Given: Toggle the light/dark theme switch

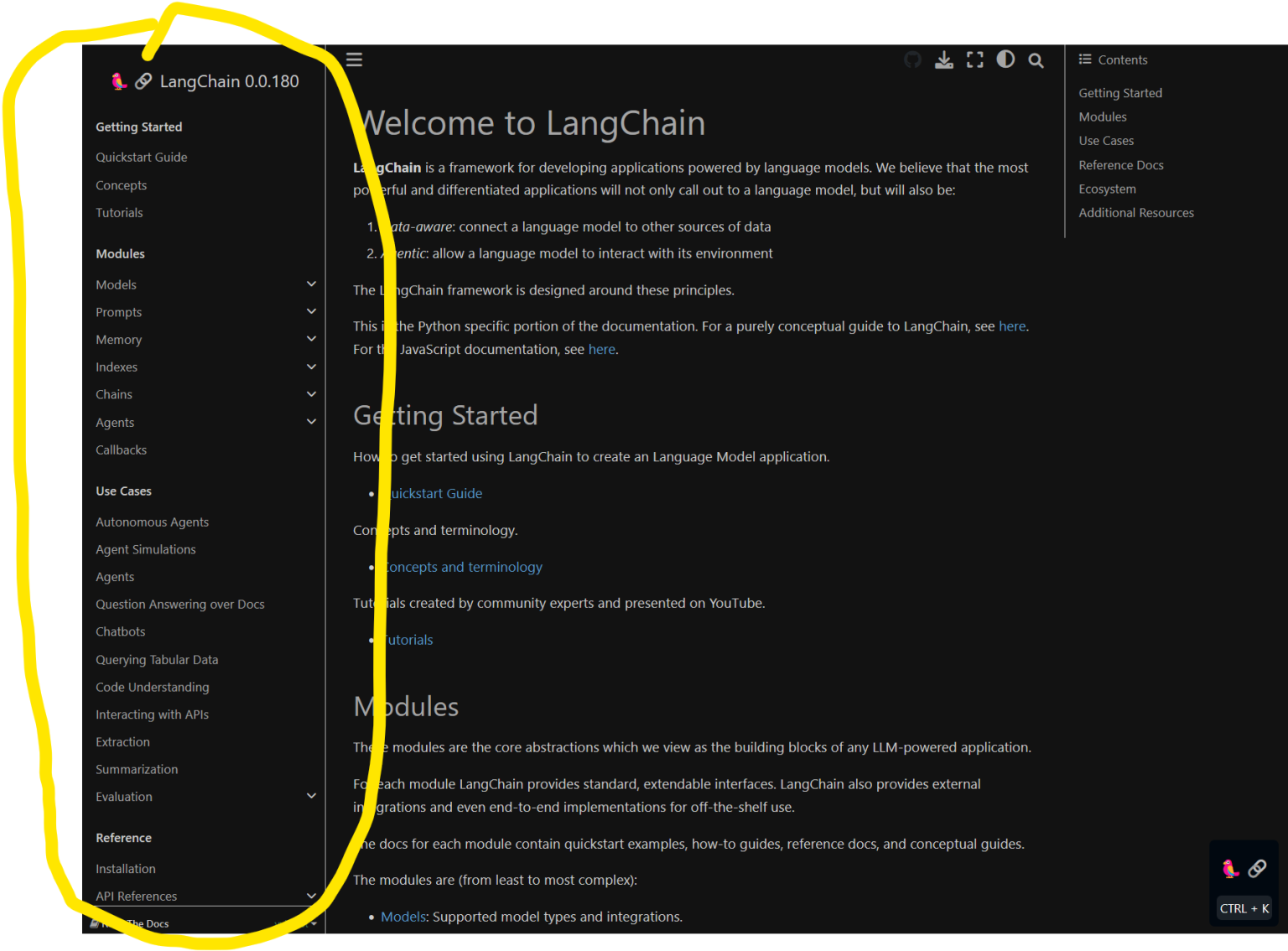Looking at the screenshot, I should (1005, 60).
